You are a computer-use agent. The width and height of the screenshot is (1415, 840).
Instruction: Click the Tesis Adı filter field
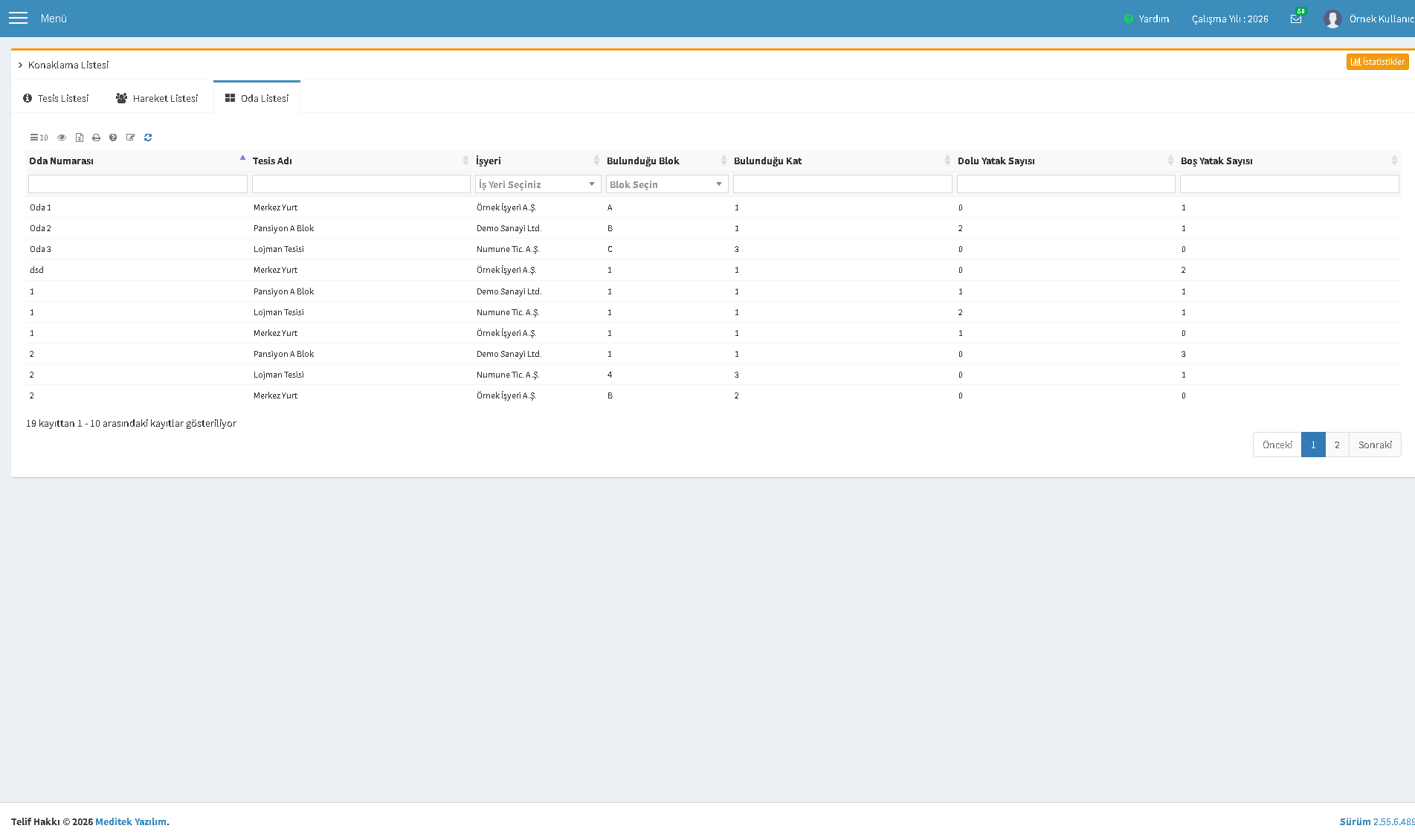pos(361,184)
